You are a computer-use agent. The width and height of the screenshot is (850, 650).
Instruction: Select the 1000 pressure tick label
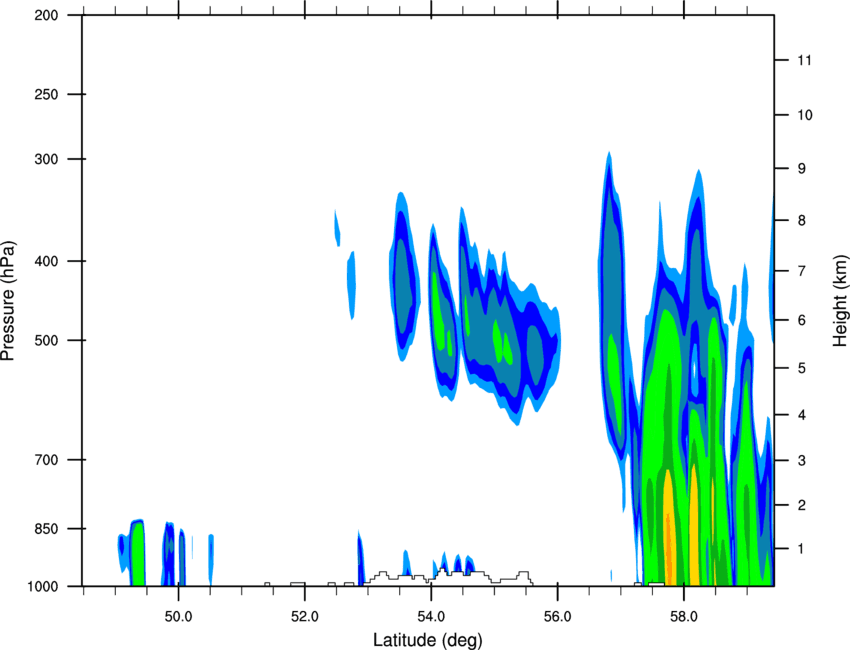pos(42,587)
